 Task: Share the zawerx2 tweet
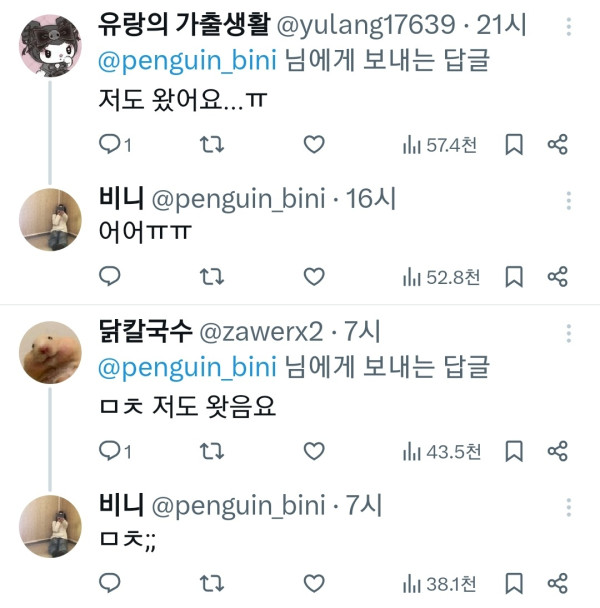(x=558, y=452)
